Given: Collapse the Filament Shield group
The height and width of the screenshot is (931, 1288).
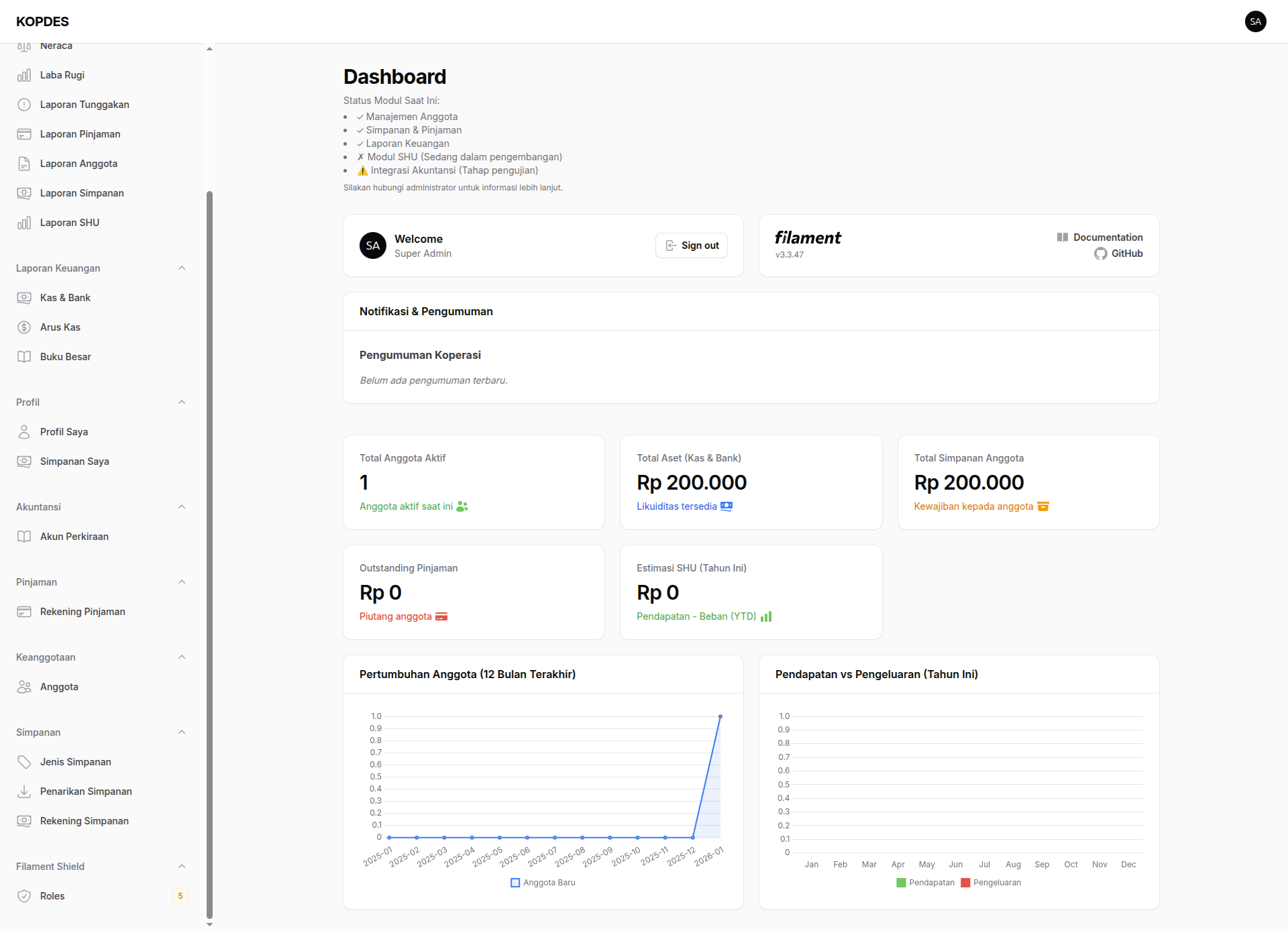Looking at the screenshot, I should click(182, 866).
